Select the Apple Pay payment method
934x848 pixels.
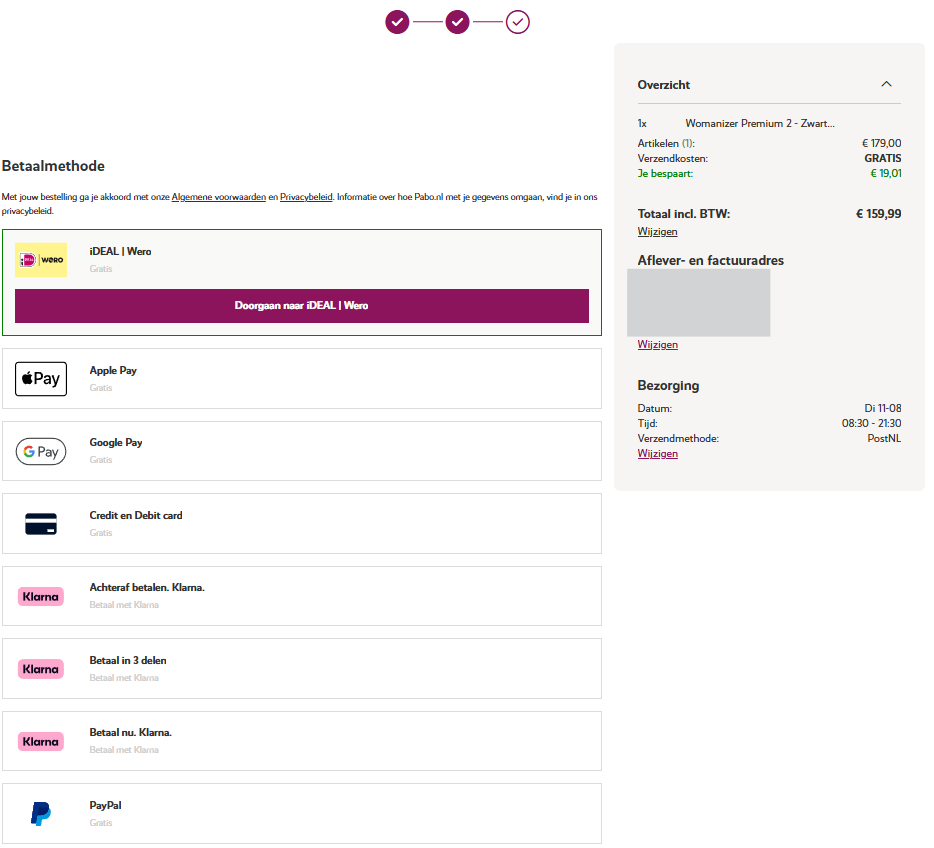pos(302,379)
